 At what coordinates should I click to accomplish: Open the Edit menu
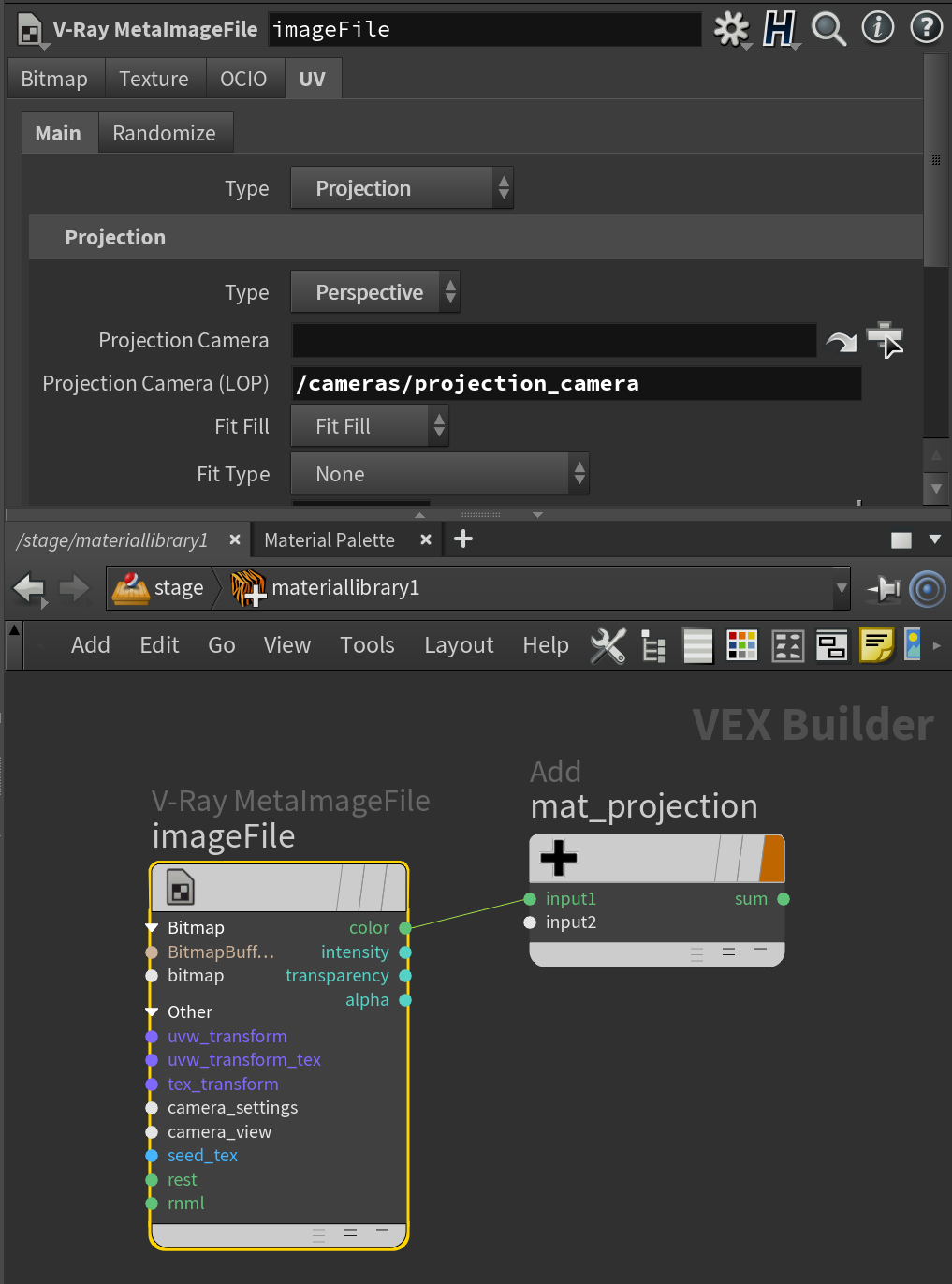coord(160,645)
